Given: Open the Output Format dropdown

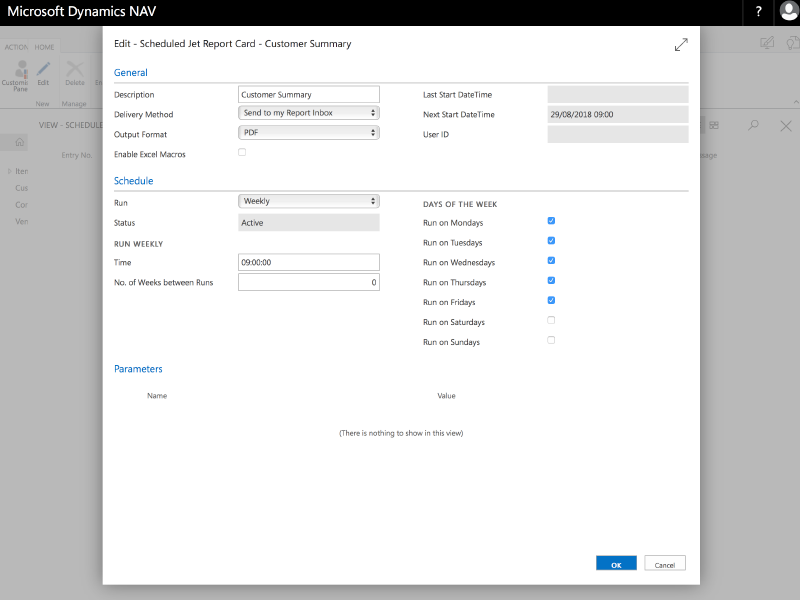Looking at the screenshot, I should click(x=309, y=133).
